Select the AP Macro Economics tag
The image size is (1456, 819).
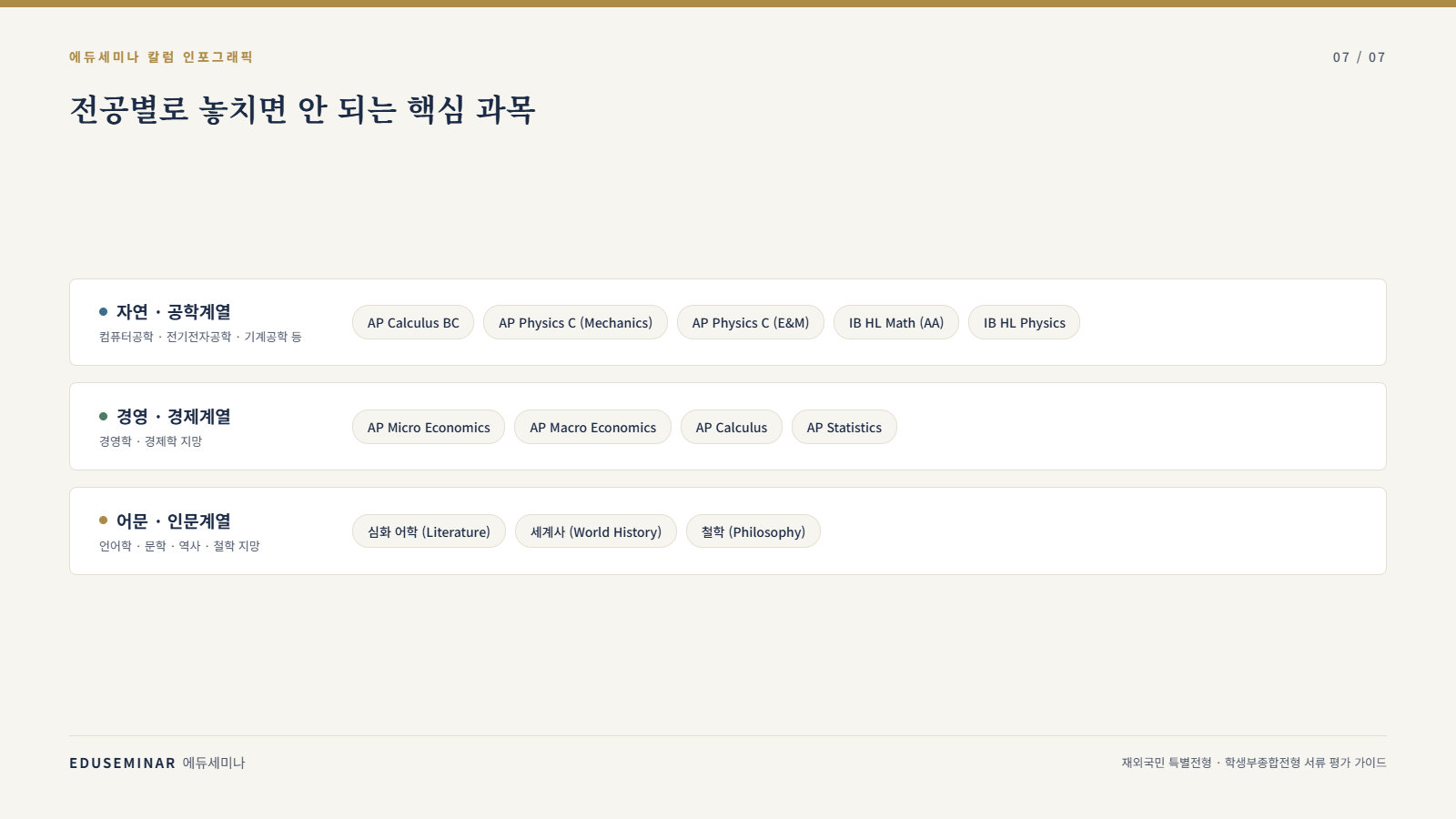(x=592, y=427)
